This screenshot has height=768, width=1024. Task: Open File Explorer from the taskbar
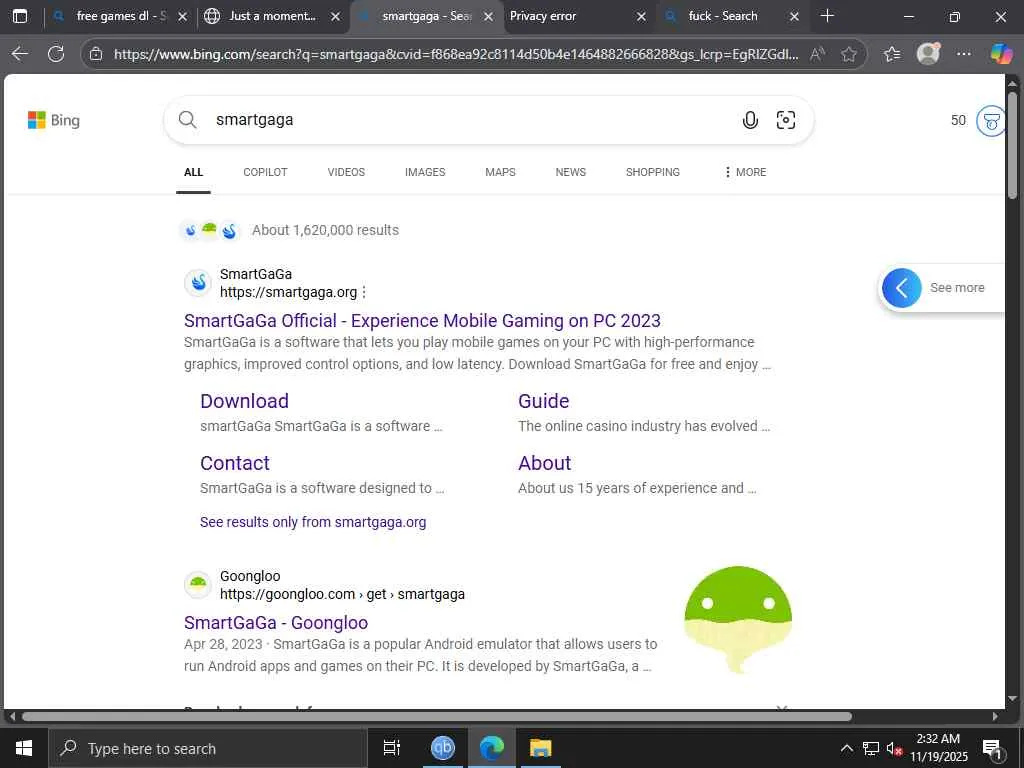click(541, 748)
